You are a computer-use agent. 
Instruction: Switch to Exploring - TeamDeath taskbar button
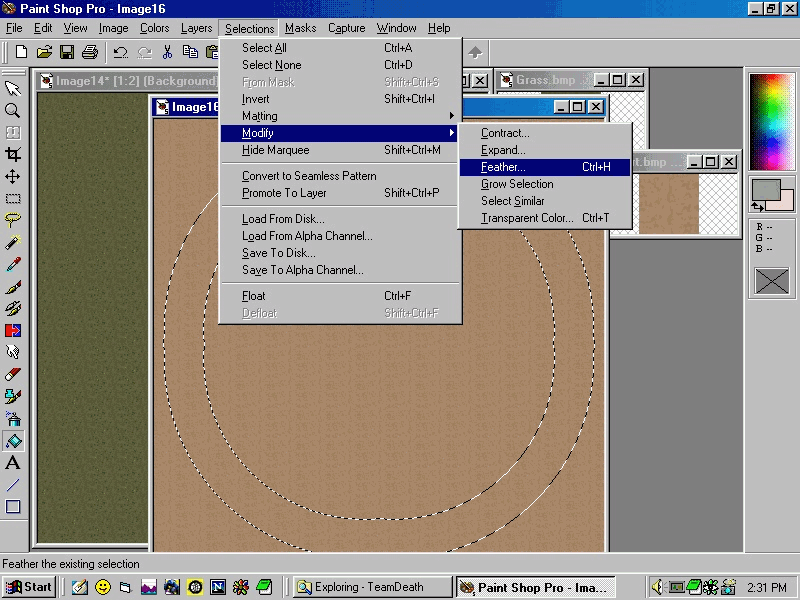coord(370,587)
